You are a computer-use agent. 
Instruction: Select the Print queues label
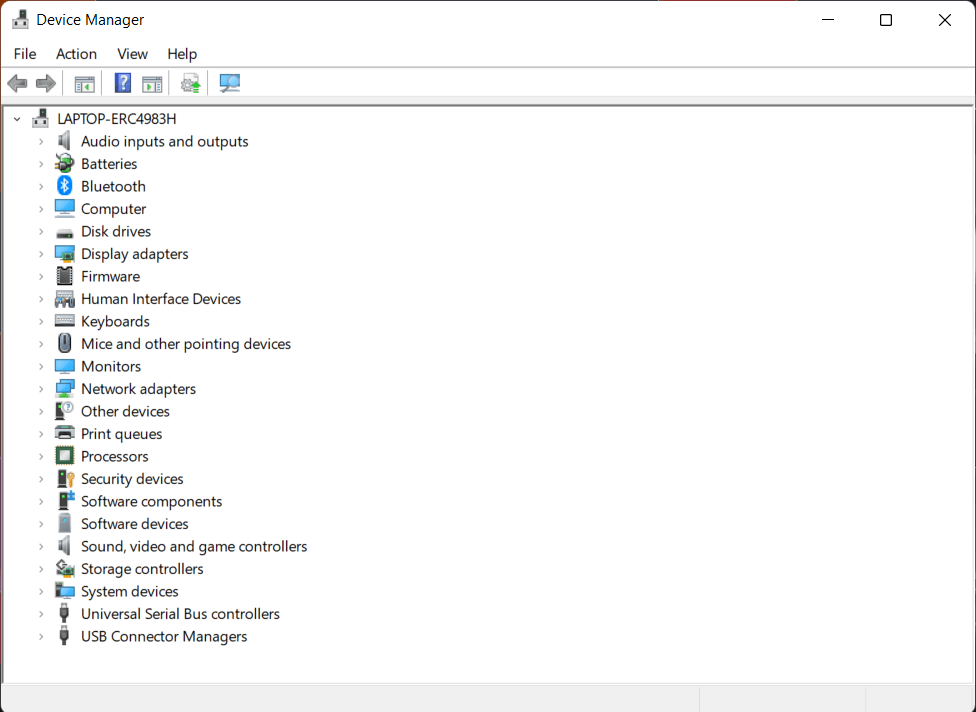(121, 434)
